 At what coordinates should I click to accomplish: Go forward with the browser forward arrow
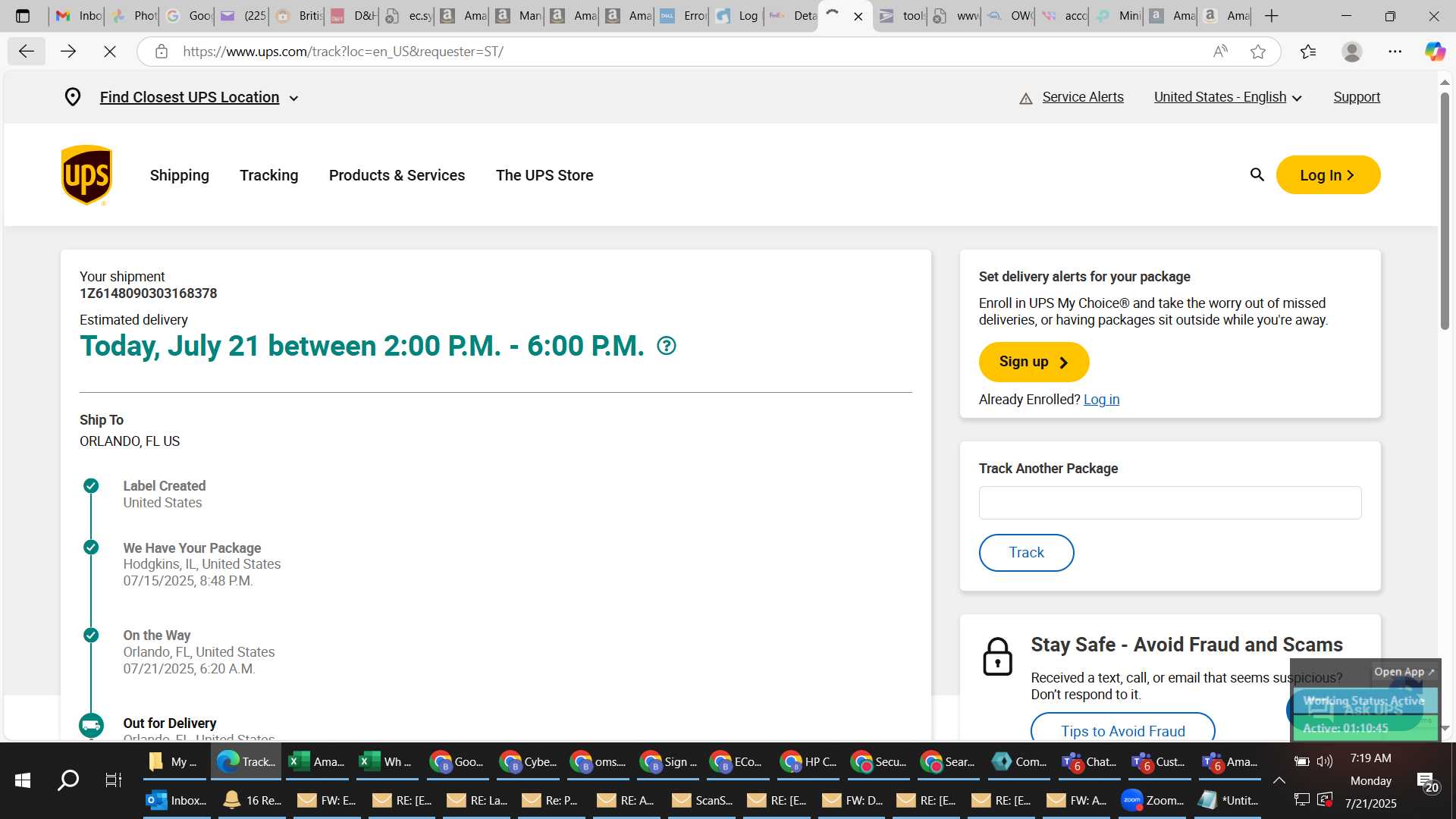pyautogui.click(x=68, y=52)
